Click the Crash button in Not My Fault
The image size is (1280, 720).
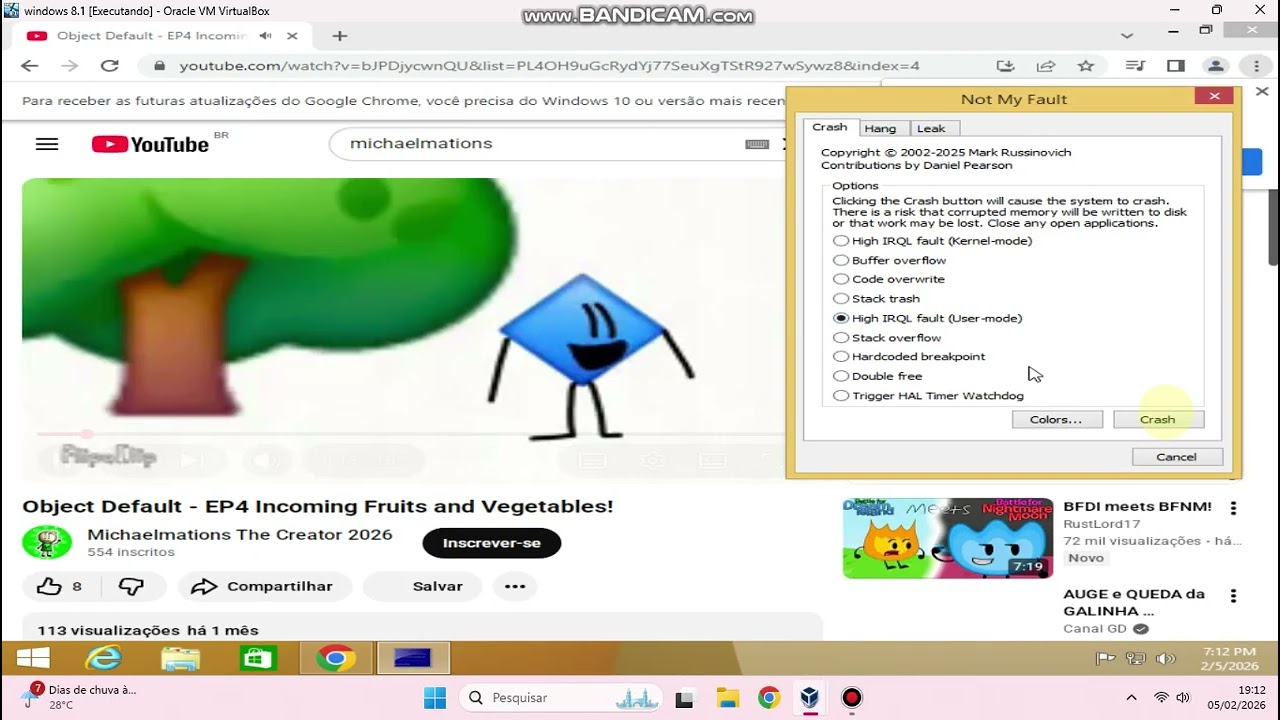pyautogui.click(x=1158, y=420)
